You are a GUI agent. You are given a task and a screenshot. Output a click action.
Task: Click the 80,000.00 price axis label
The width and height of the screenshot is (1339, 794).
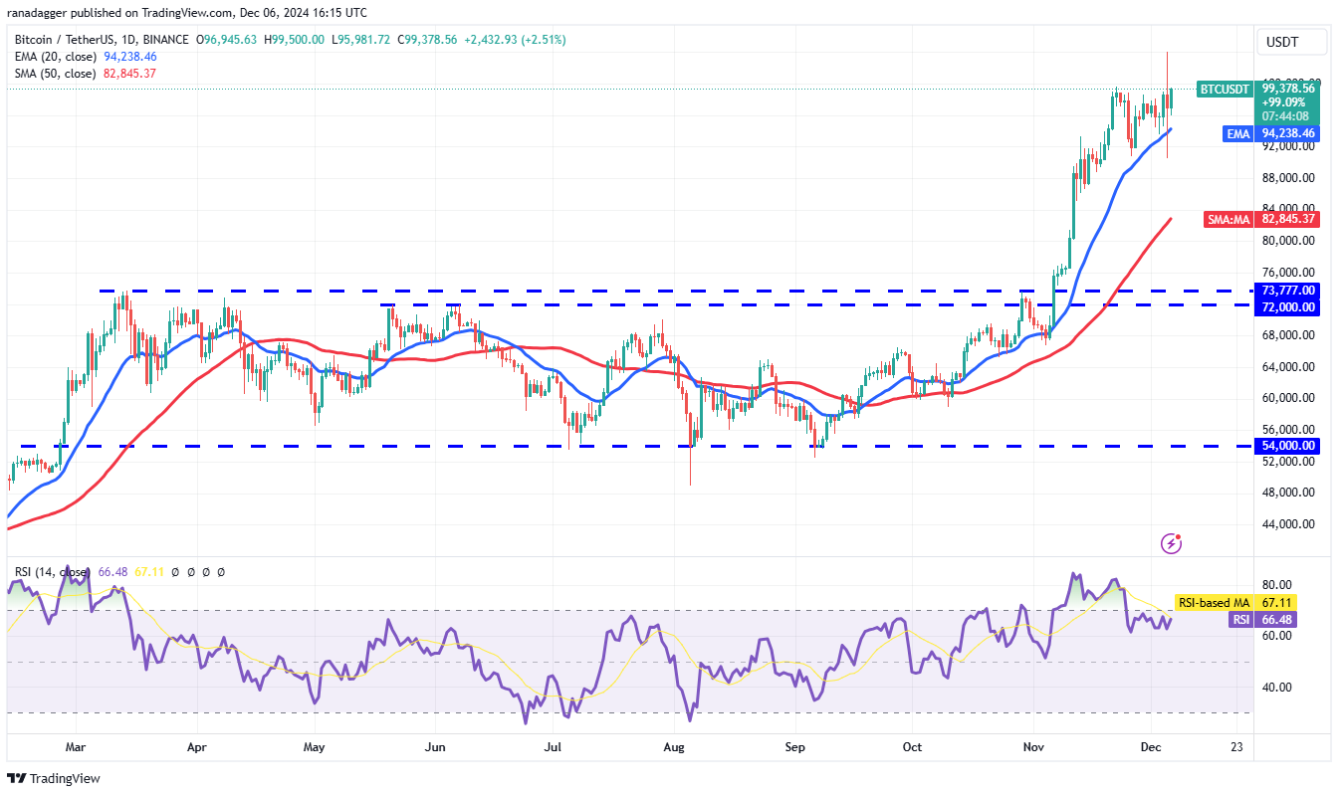coord(1288,240)
